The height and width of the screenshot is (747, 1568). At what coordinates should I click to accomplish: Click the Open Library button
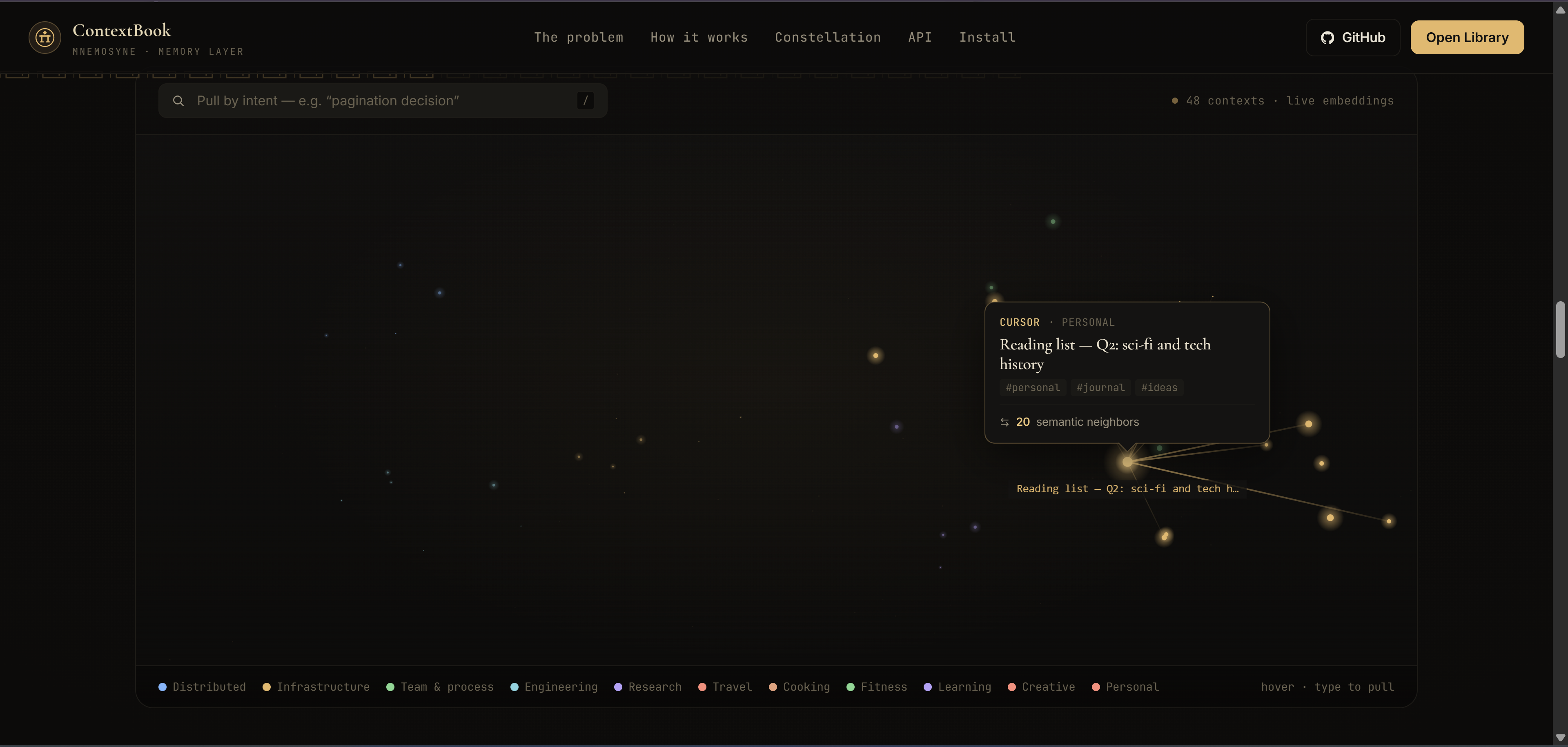(x=1467, y=38)
